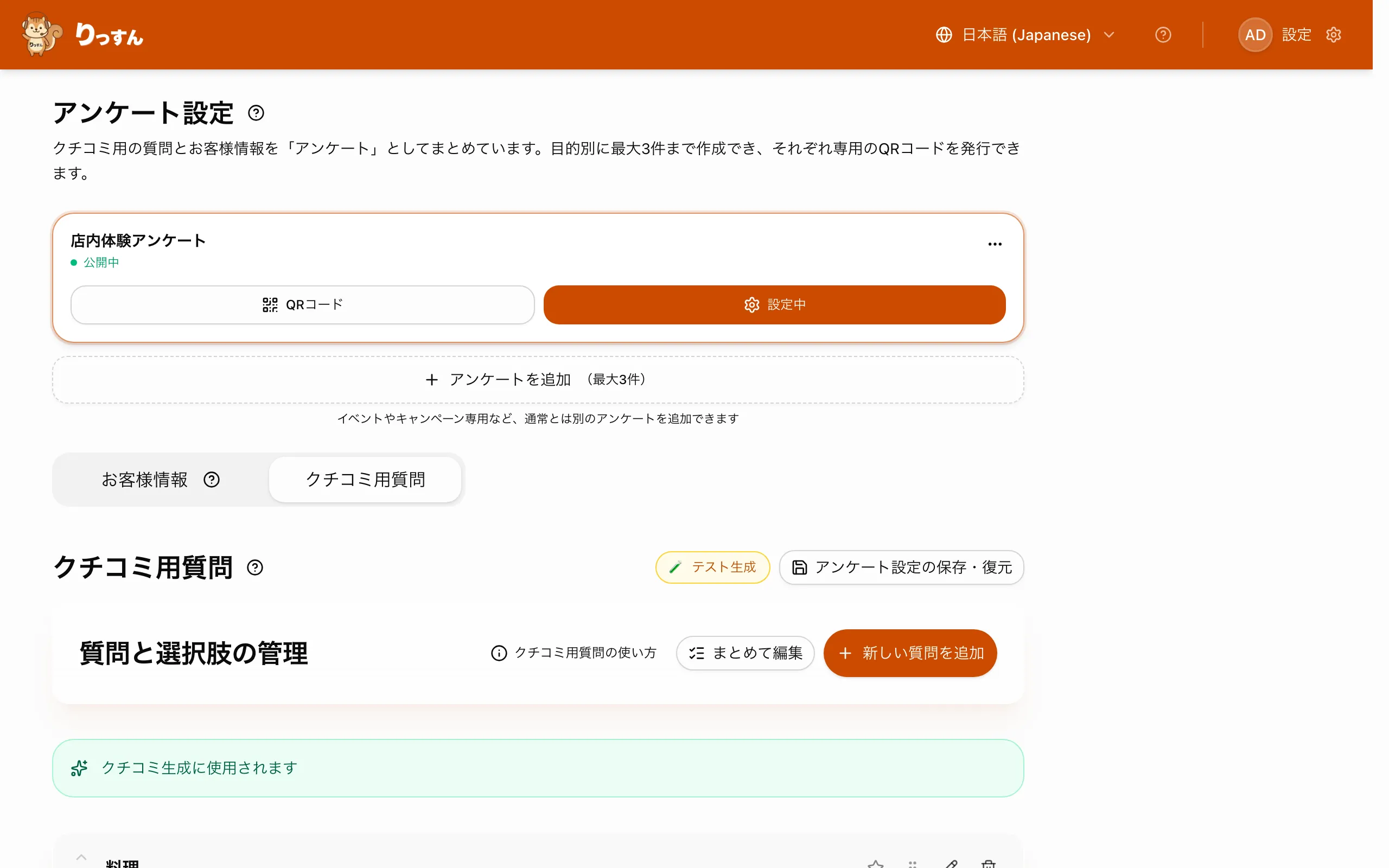
Task: Show help for the クチコミ用質問 heading
Action: (255, 568)
